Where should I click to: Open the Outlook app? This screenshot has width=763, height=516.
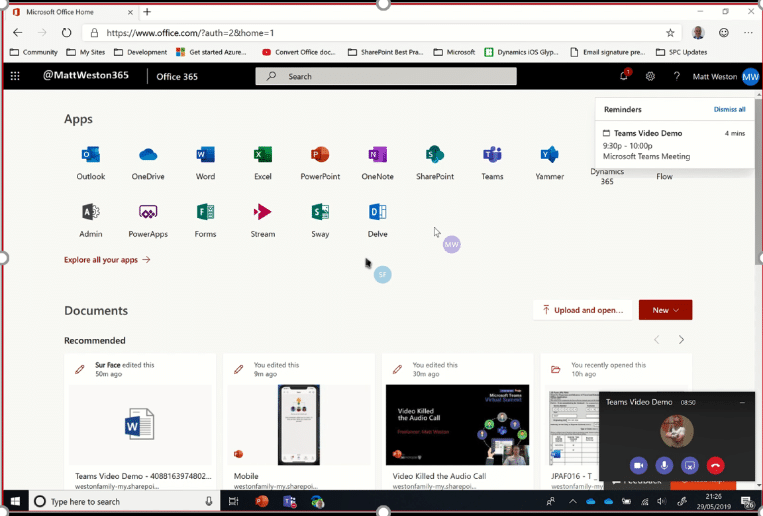[91, 163]
